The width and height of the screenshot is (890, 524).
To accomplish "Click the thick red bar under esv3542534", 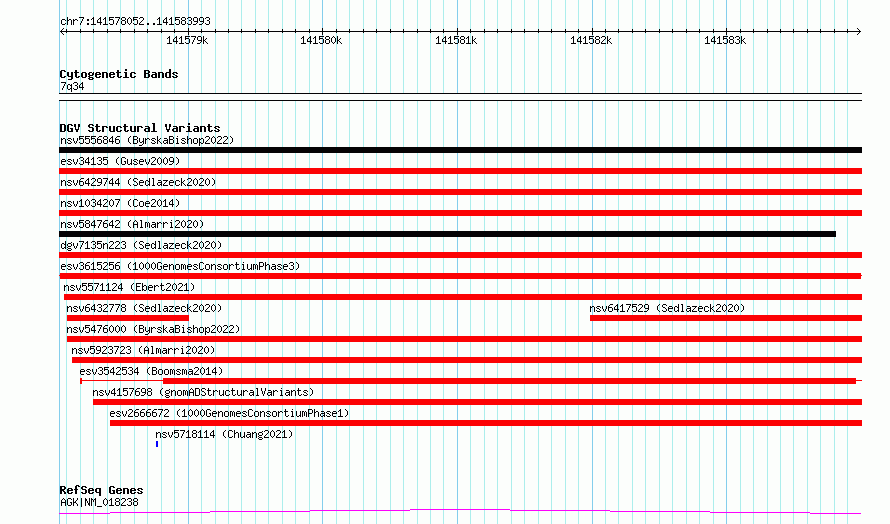I will pyautogui.click(x=509, y=381).
